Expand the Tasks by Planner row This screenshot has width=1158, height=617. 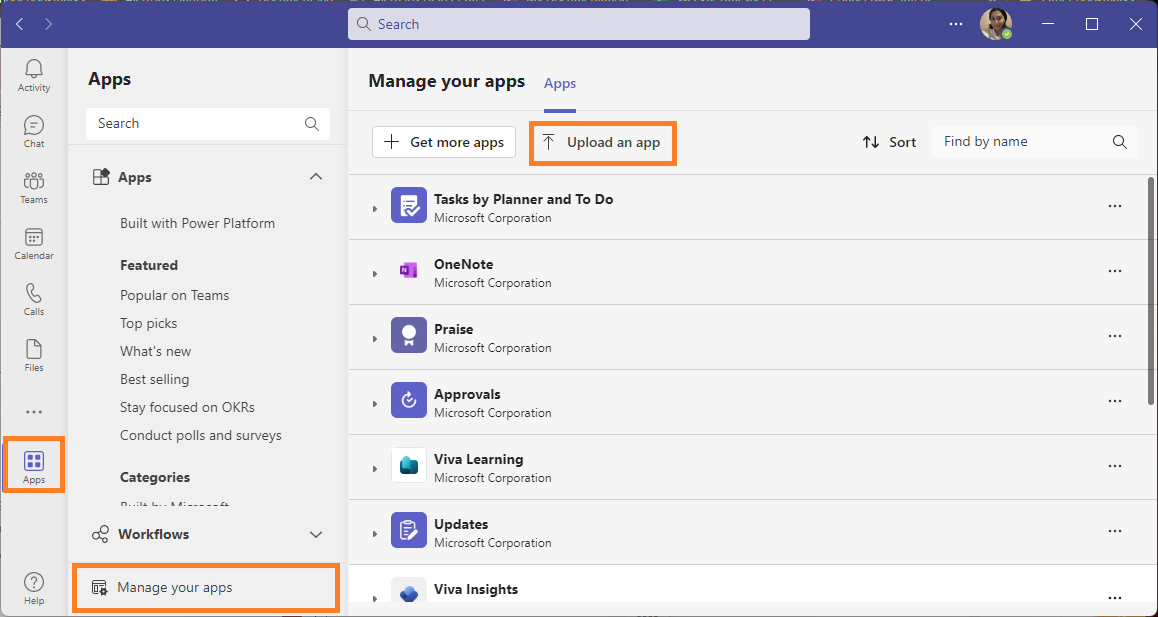pyautogui.click(x=375, y=209)
